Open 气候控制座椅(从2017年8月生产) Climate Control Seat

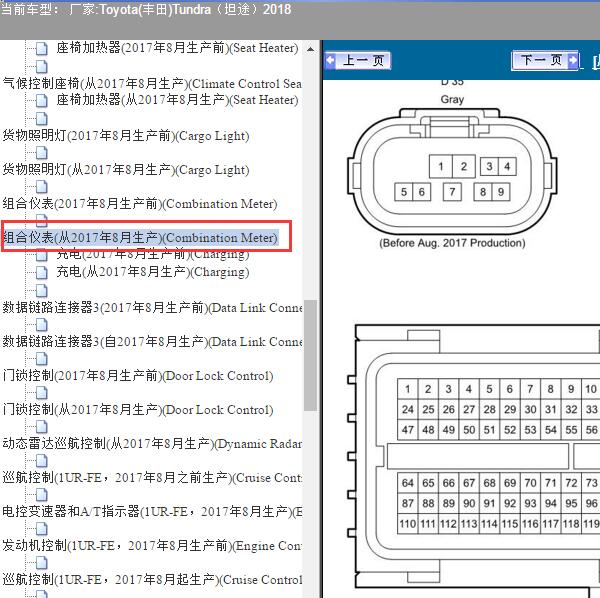(x=152, y=84)
